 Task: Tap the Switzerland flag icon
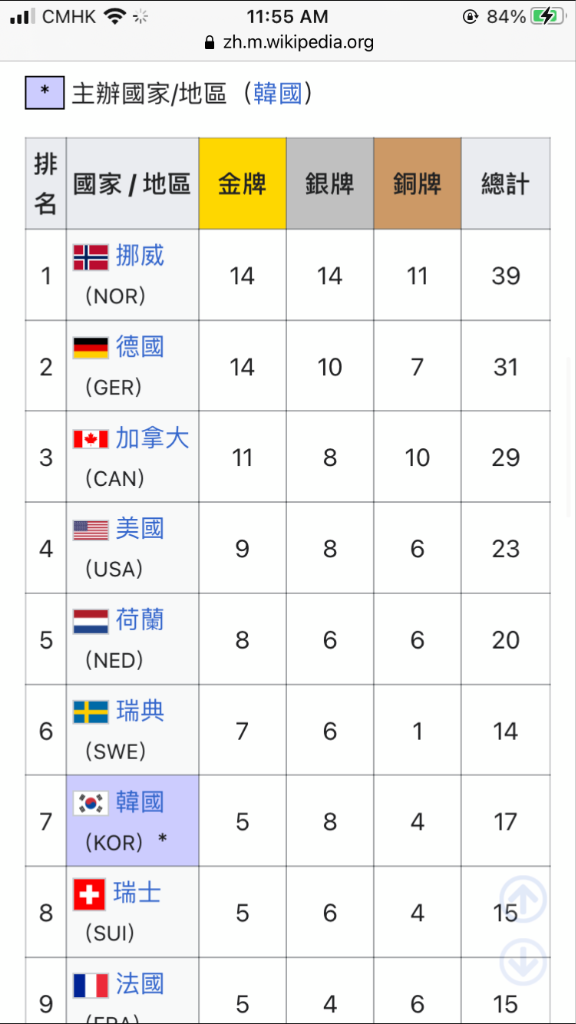point(89,894)
